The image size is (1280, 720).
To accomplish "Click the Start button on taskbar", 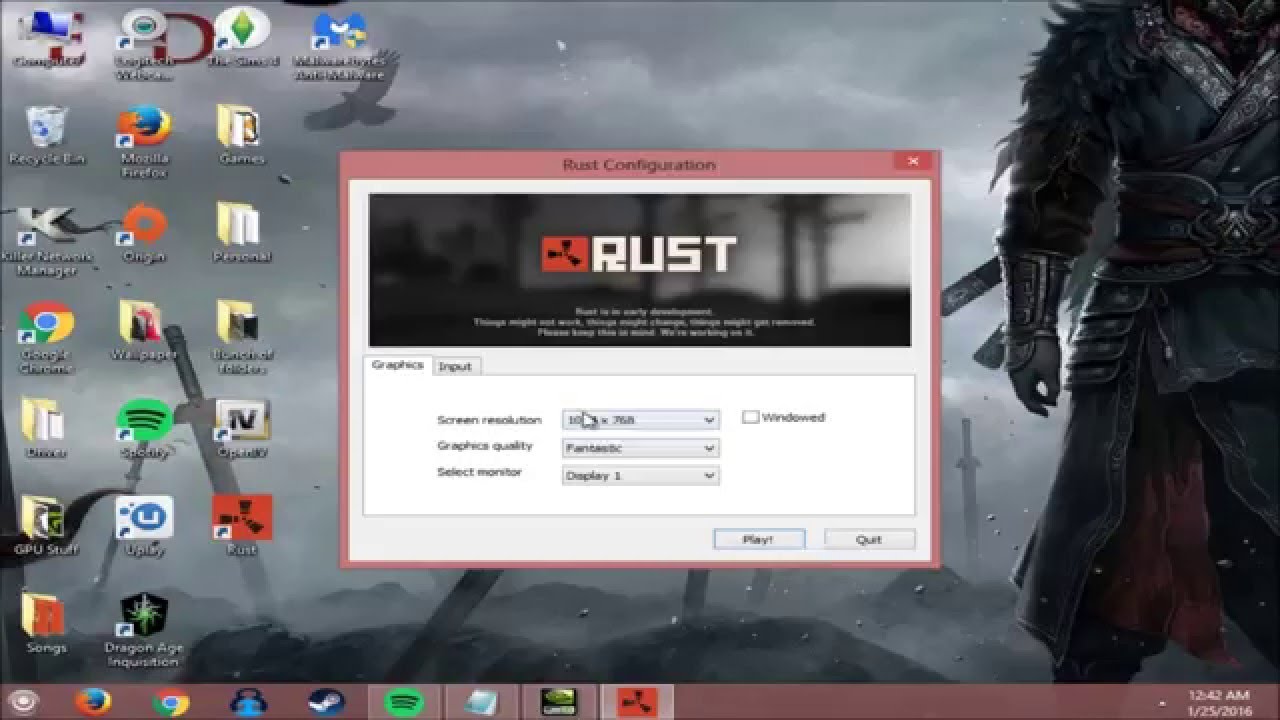I will click(x=22, y=702).
